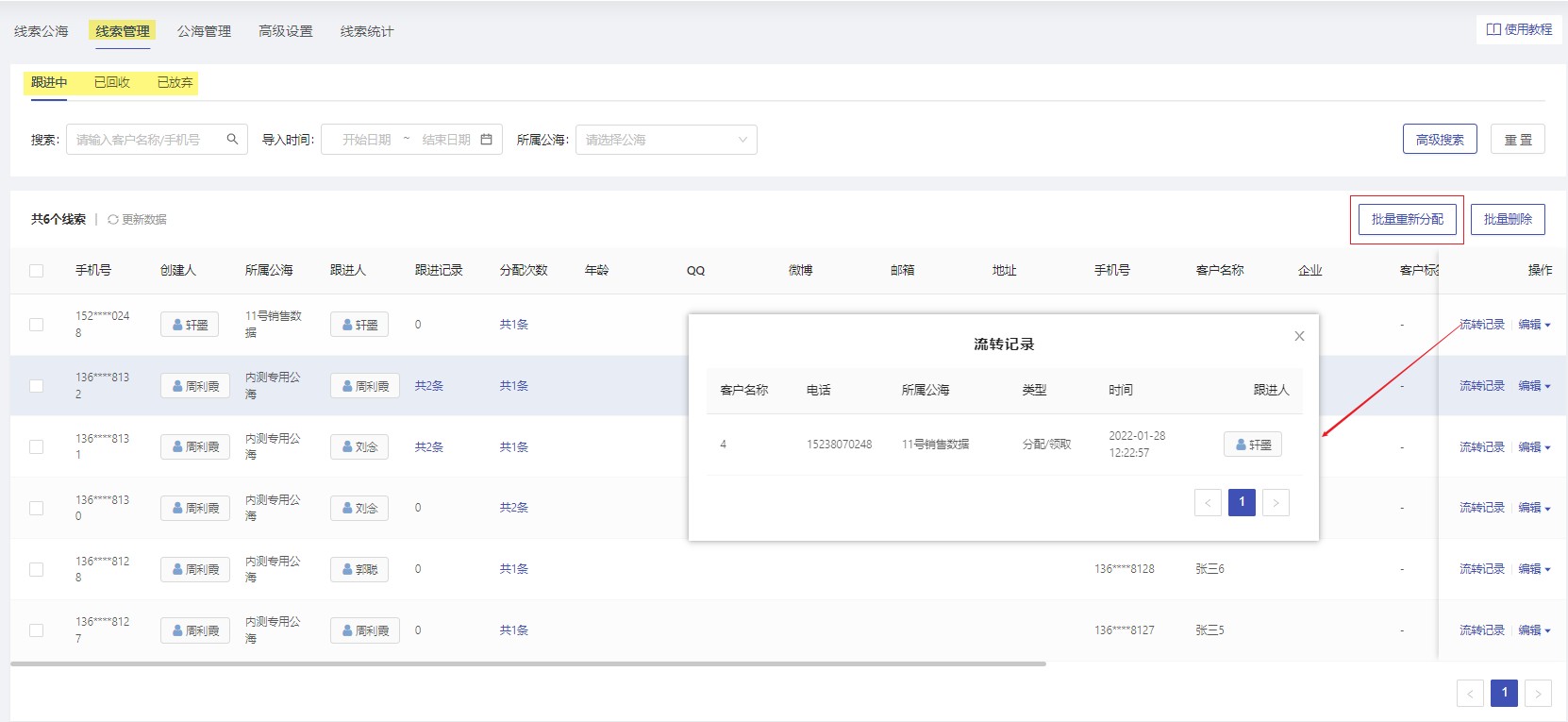Open 共2条 follow records in row 136****8132

click(429, 386)
